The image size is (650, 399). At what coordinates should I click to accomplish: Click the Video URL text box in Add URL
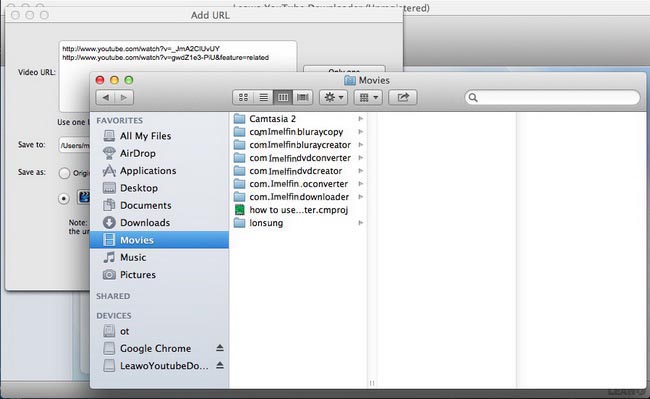coord(178,76)
